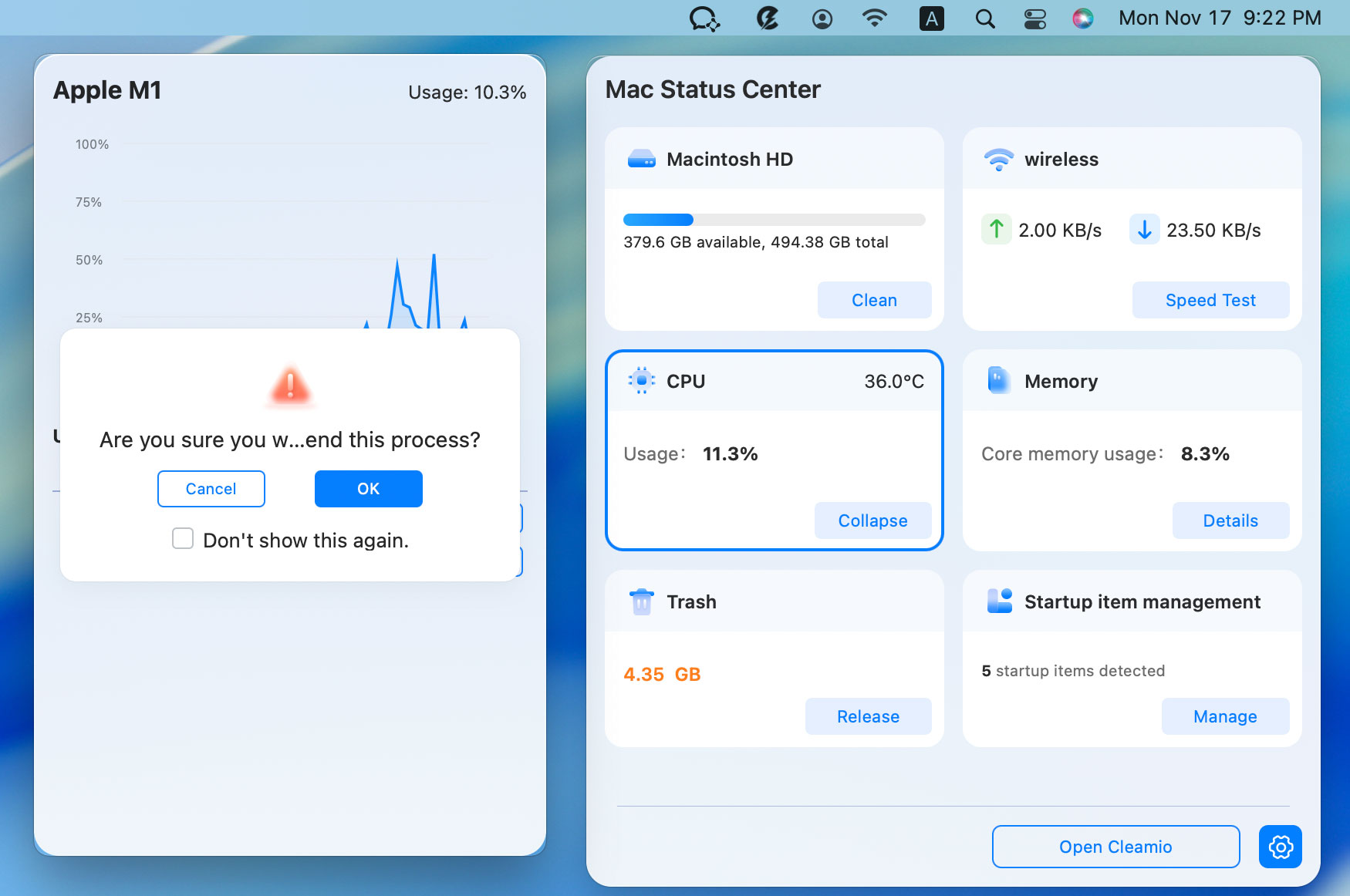The image size is (1350, 896).
Task: Enable the Don't show this again checkbox
Action: coord(182,538)
